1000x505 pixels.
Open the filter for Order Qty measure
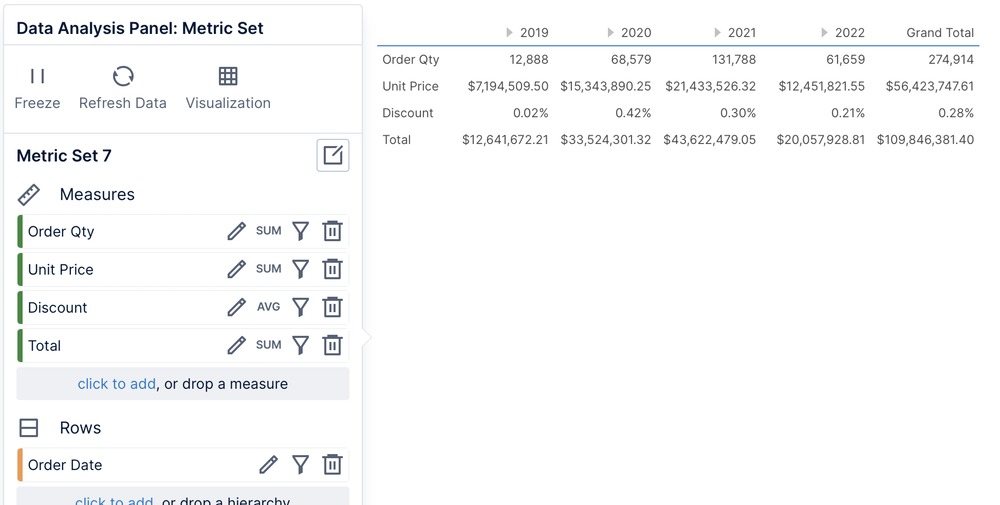click(x=300, y=231)
